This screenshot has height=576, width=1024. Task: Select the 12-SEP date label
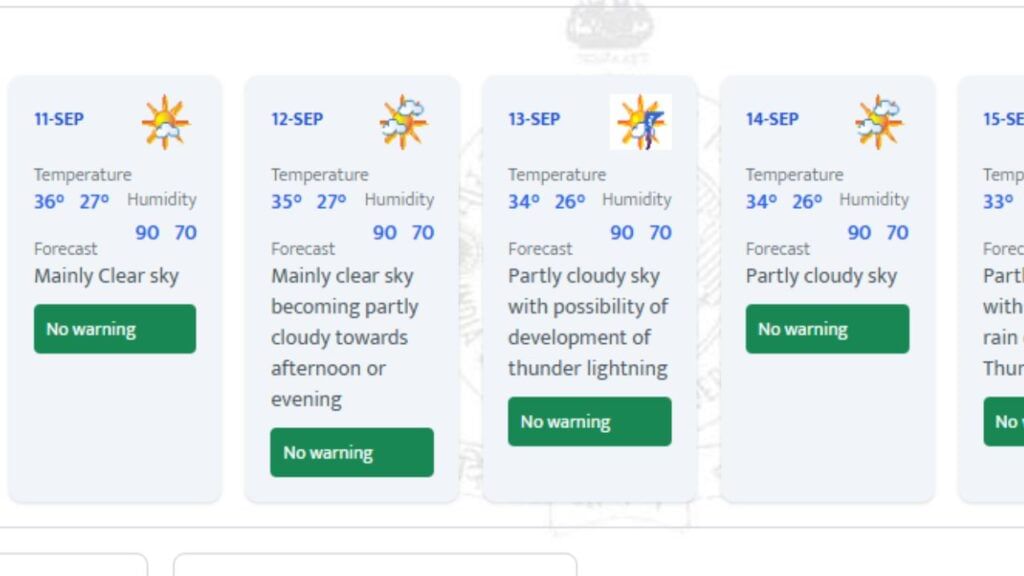(x=297, y=119)
